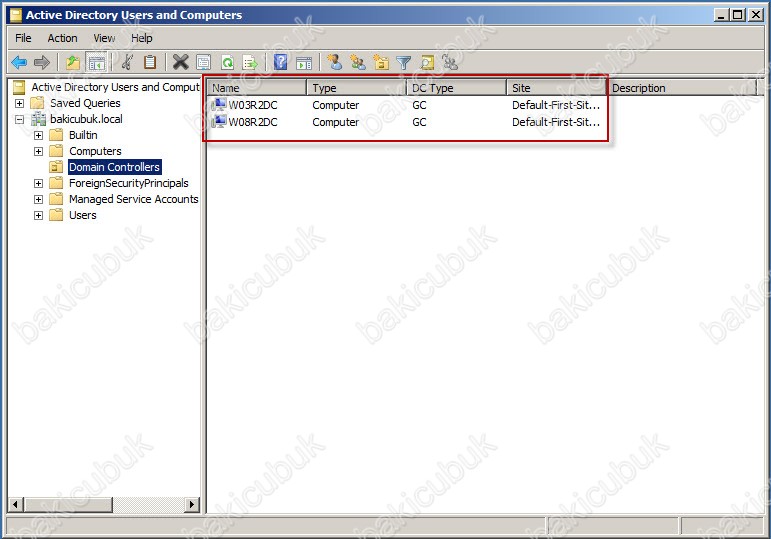Click the Paste clipboard icon
This screenshot has width=771, height=539.
[150, 62]
